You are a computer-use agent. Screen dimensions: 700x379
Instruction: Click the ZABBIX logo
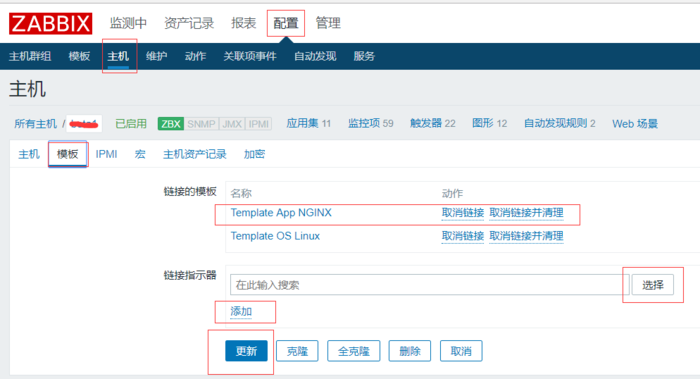[x=50, y=23]
